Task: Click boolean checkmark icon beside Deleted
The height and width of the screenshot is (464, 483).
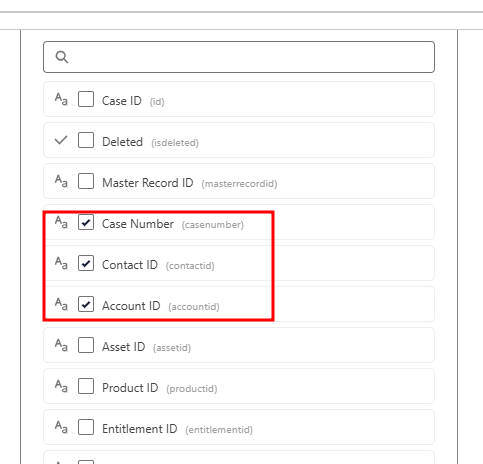Action: point(61,140)
